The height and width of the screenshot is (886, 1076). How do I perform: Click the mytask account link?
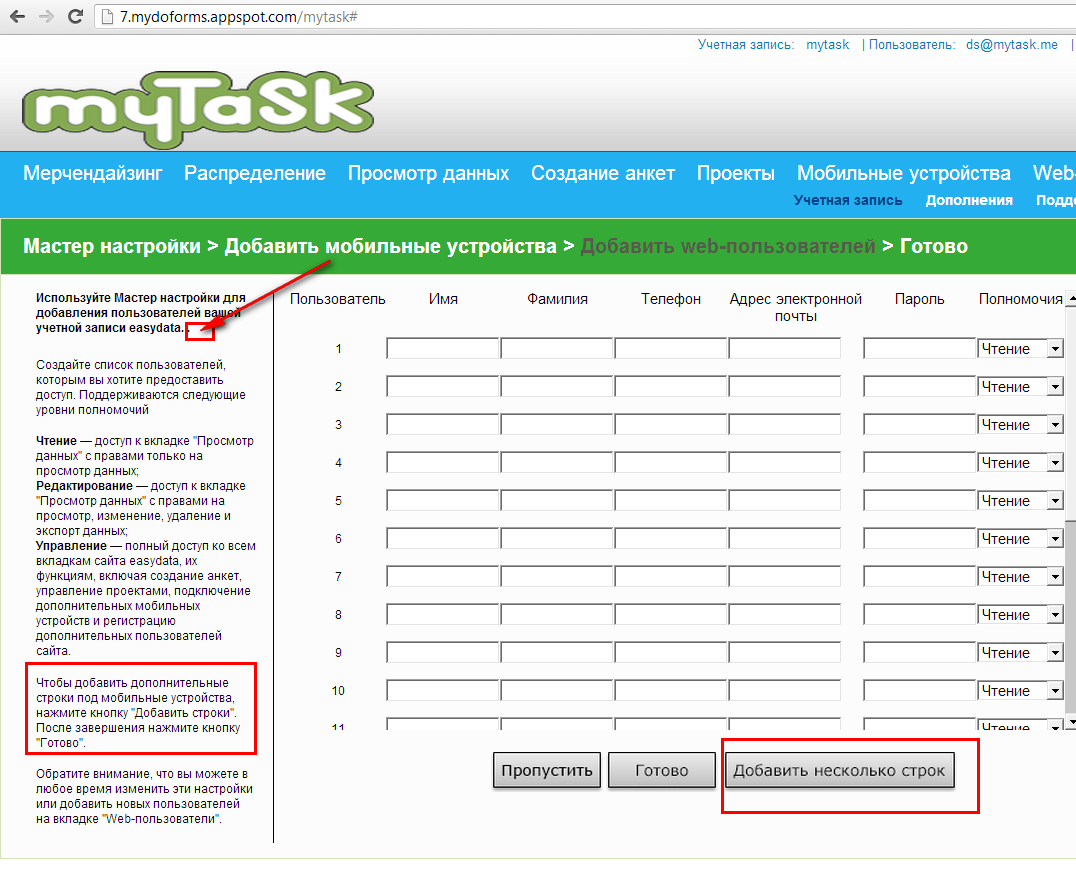click(827, 45)
